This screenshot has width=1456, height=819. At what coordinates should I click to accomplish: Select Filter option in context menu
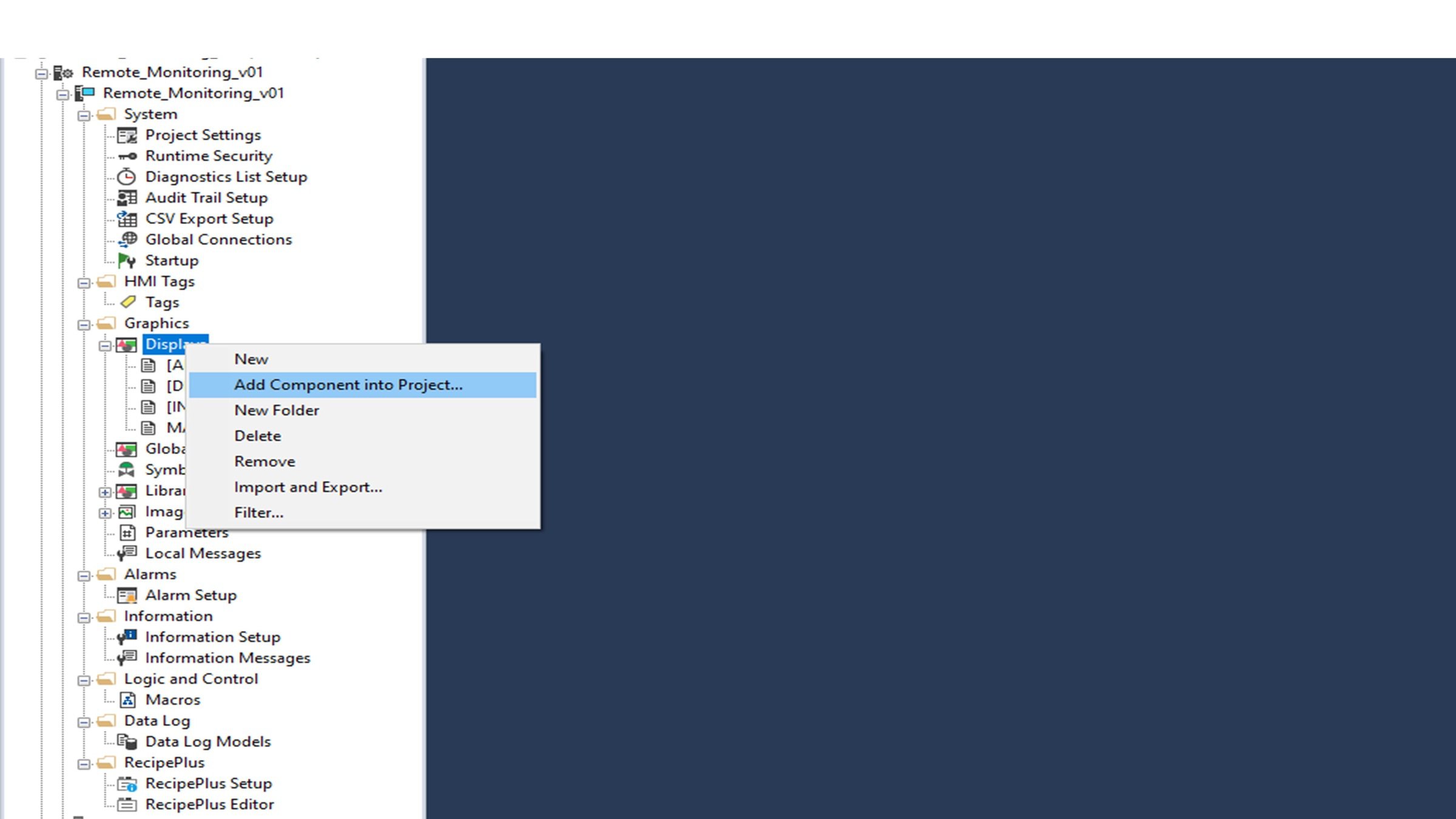258,512
